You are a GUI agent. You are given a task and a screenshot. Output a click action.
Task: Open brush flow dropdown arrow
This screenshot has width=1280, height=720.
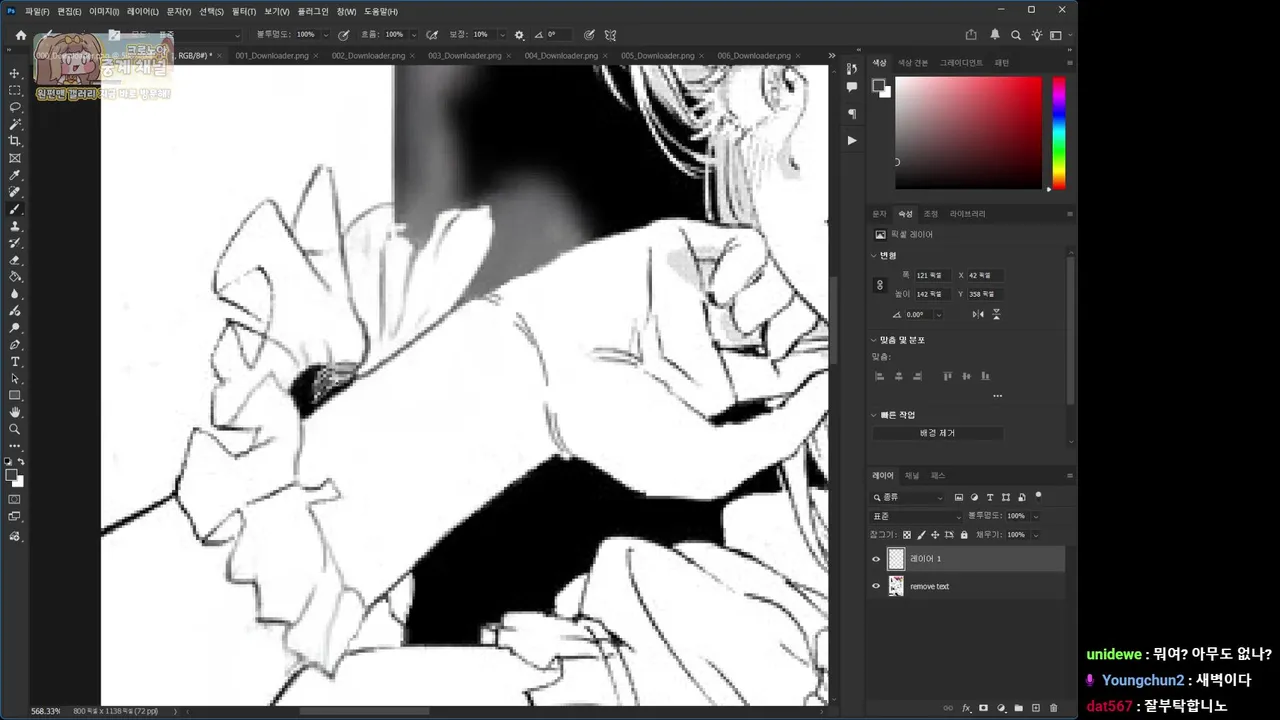414,35
